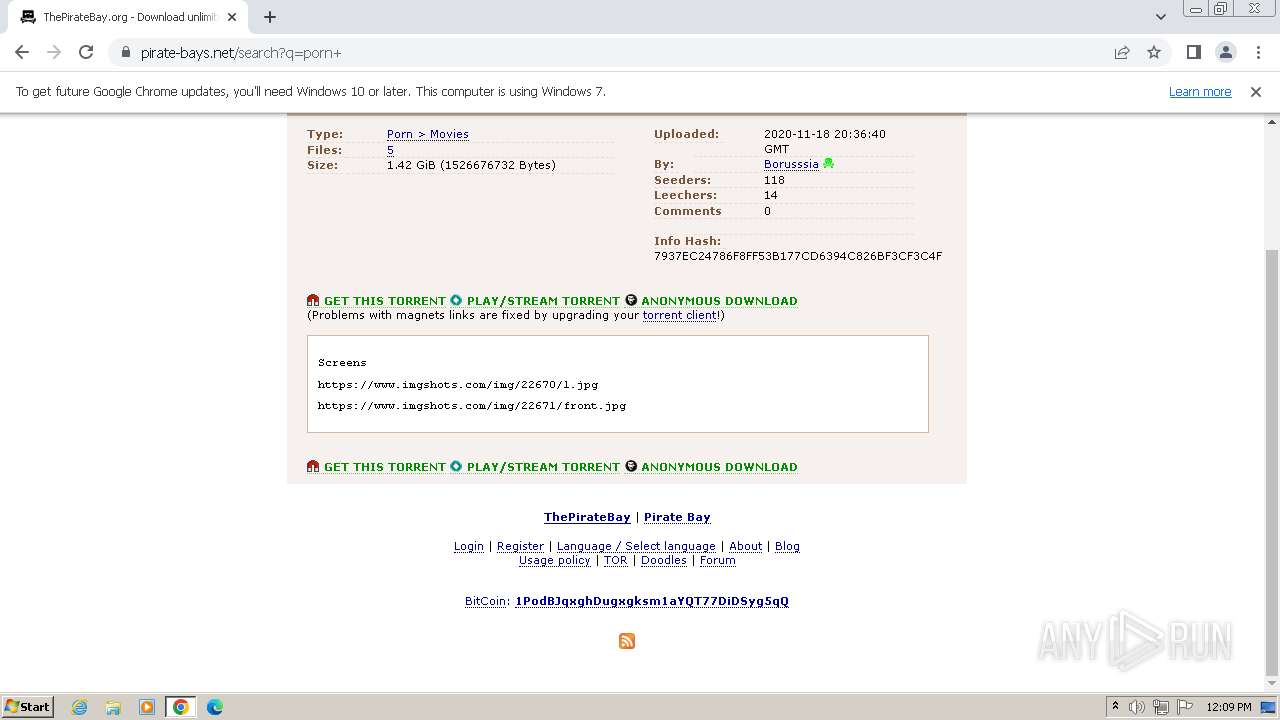
Task: Click the upper anonymous download icon
Action: point(631,301)
